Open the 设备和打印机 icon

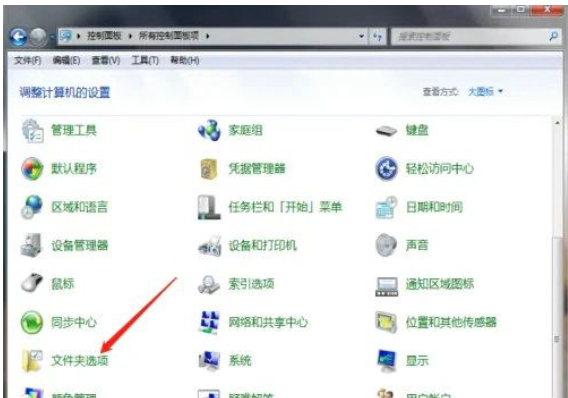click(209, 246)
